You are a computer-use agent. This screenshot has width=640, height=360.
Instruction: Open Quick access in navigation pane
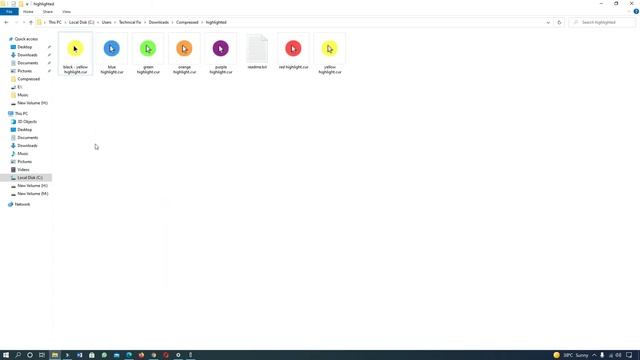click(x=26, y=39)
